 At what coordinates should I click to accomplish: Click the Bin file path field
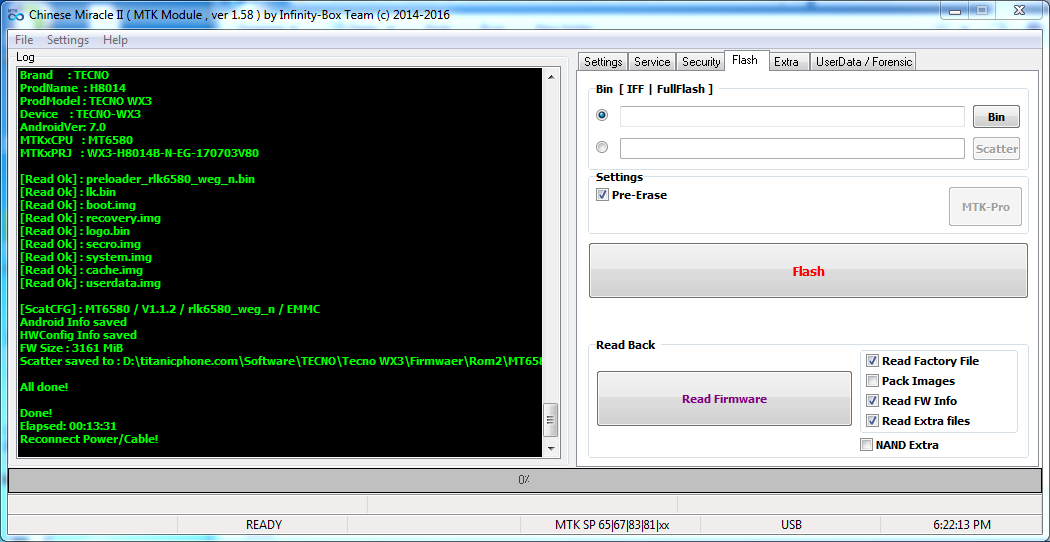coord(792,116)
